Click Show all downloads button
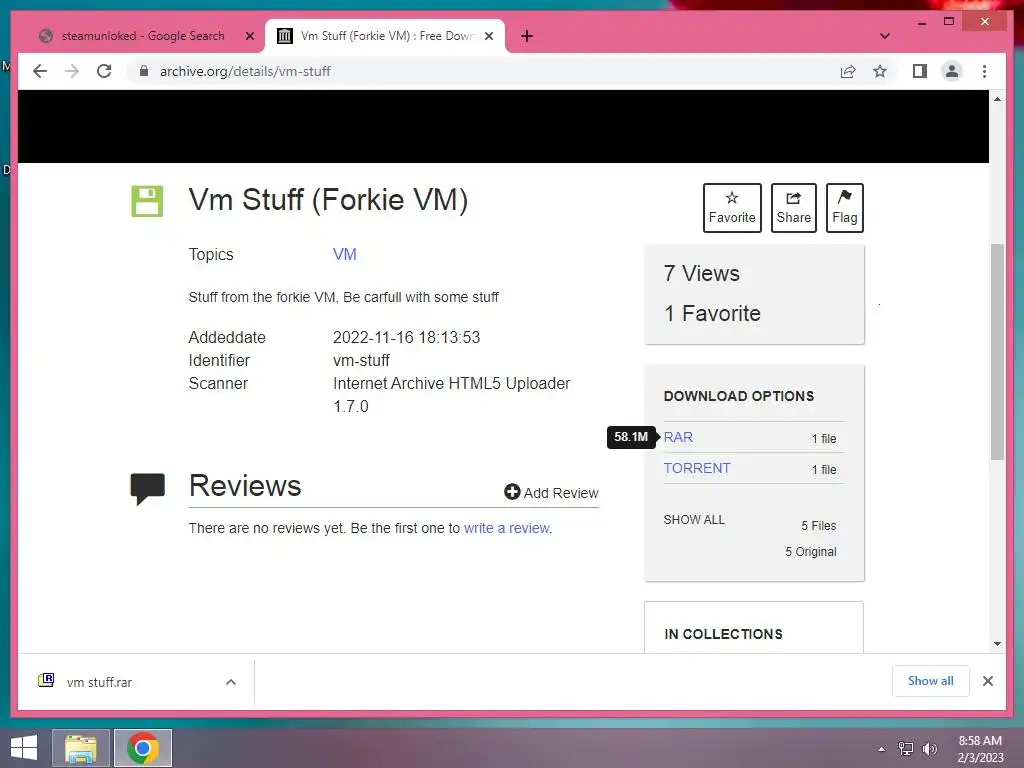This screenshot has width=1024, height=768. tap(931, 681)
